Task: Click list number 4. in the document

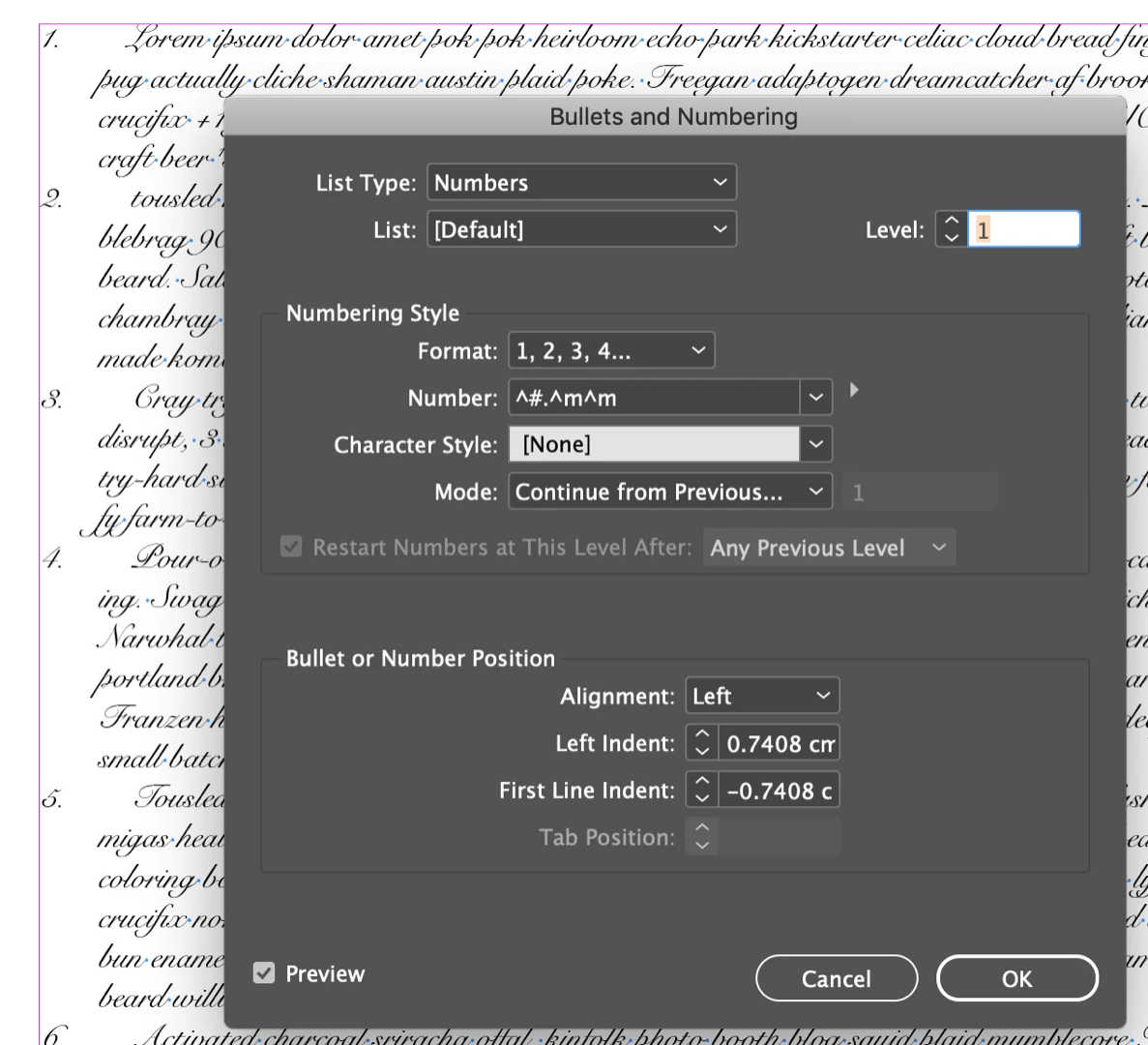Action: coord(52,558)
